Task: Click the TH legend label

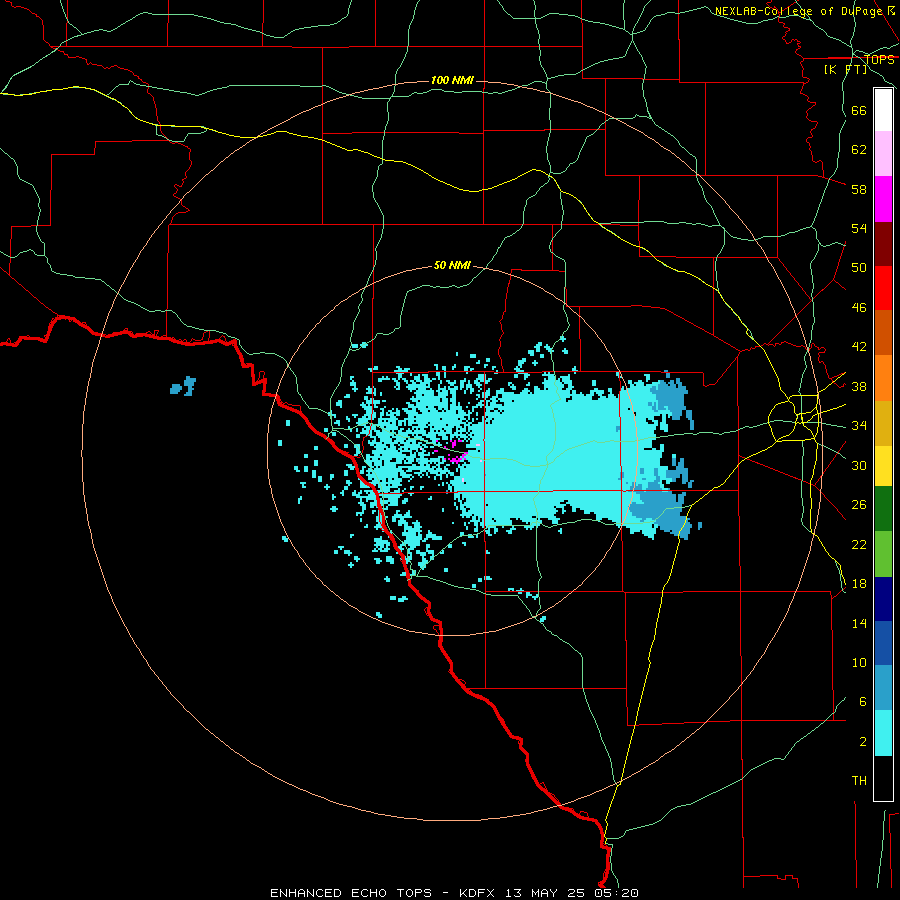Action: 859,780
